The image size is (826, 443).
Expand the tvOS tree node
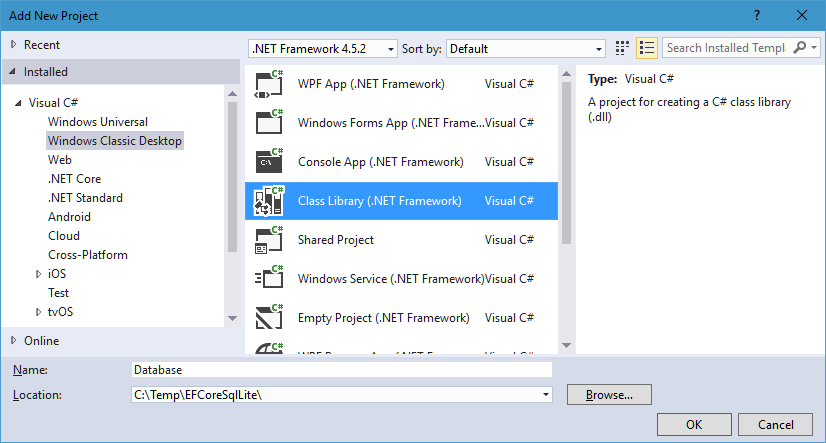pos(38,312)
